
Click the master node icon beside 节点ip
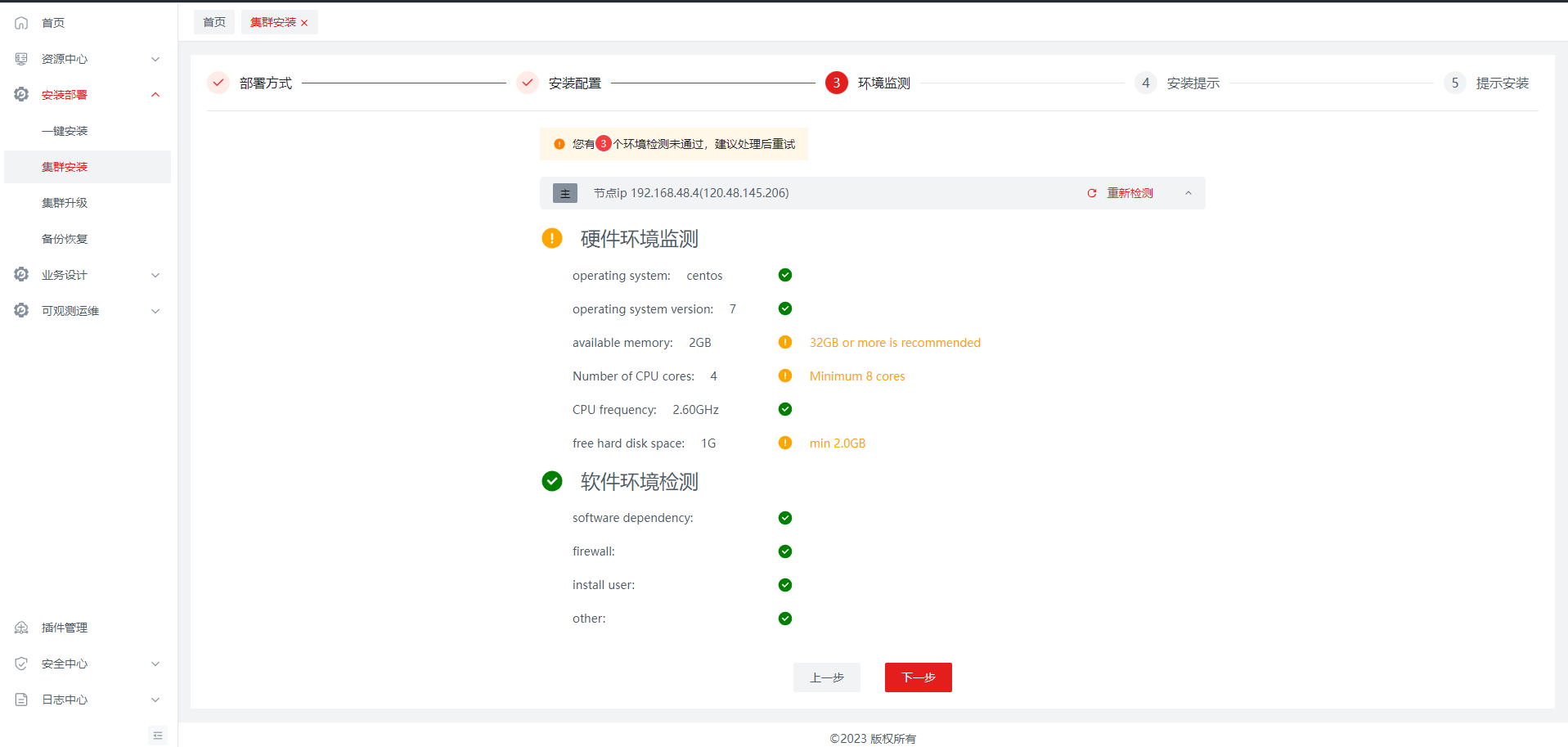point(565,193)
